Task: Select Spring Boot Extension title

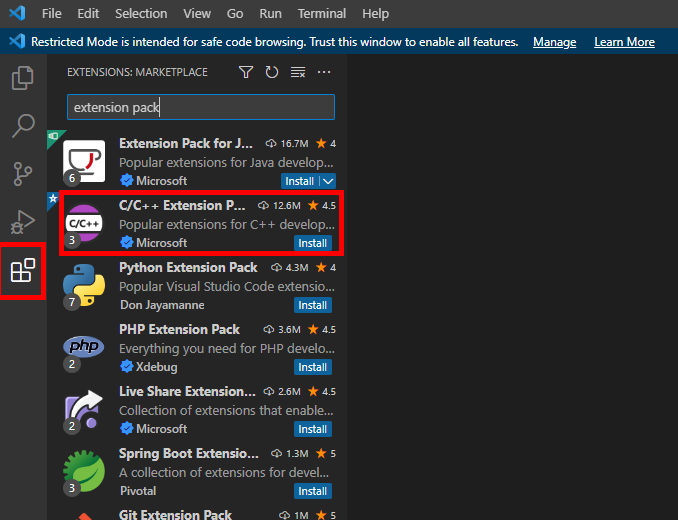Action: [189, 453]
